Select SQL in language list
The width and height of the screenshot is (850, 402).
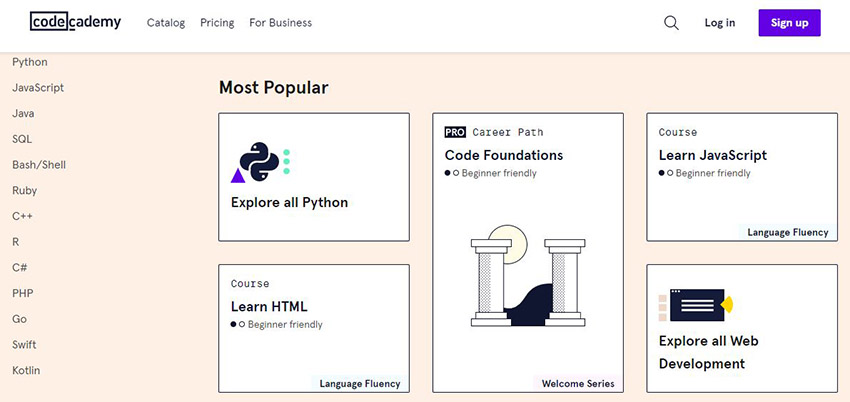[x=22, y=139]
